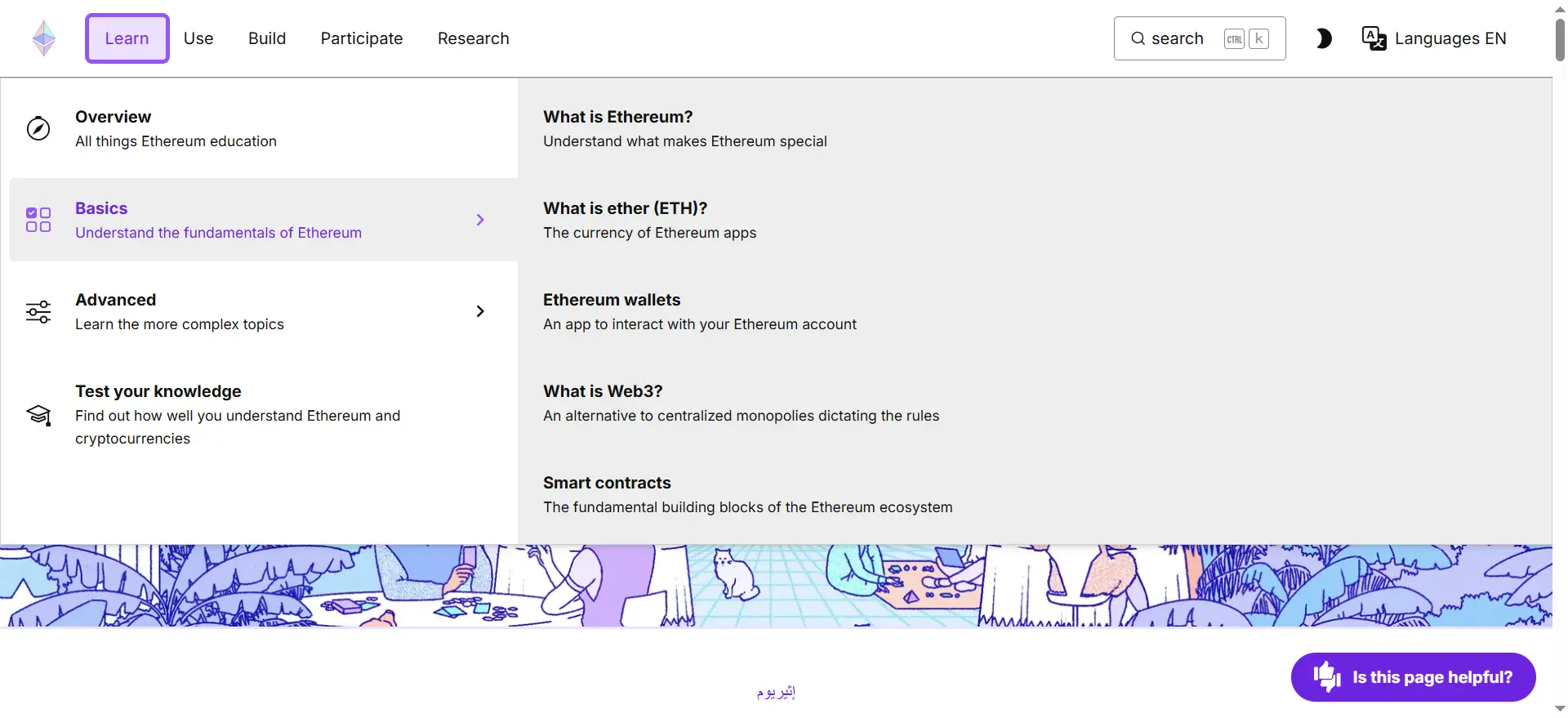The image size is (1568, 718).
Task: Open the Use menu
Action: (198, 38)
